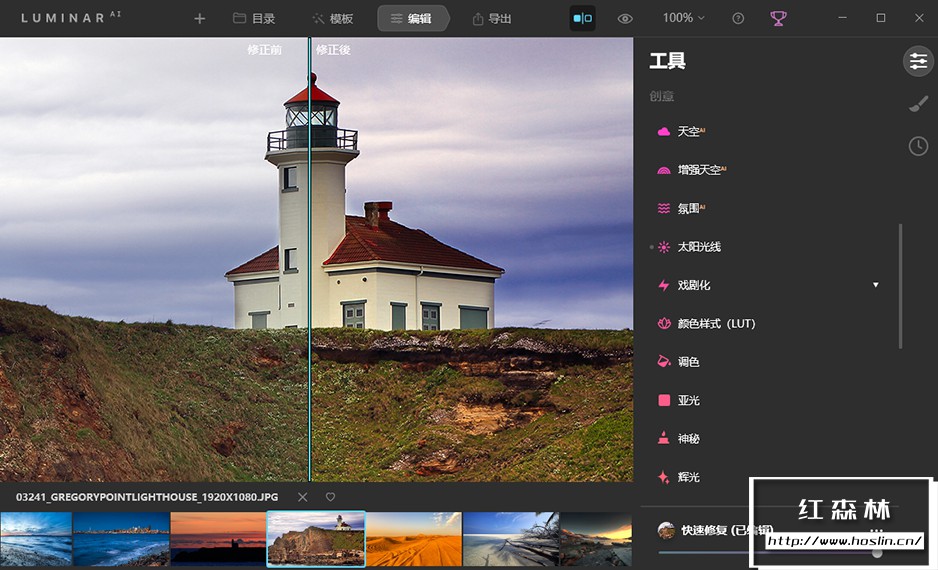Toggle the before/after compare view button
Screen dimensions: 938x570
click(583, 19)
